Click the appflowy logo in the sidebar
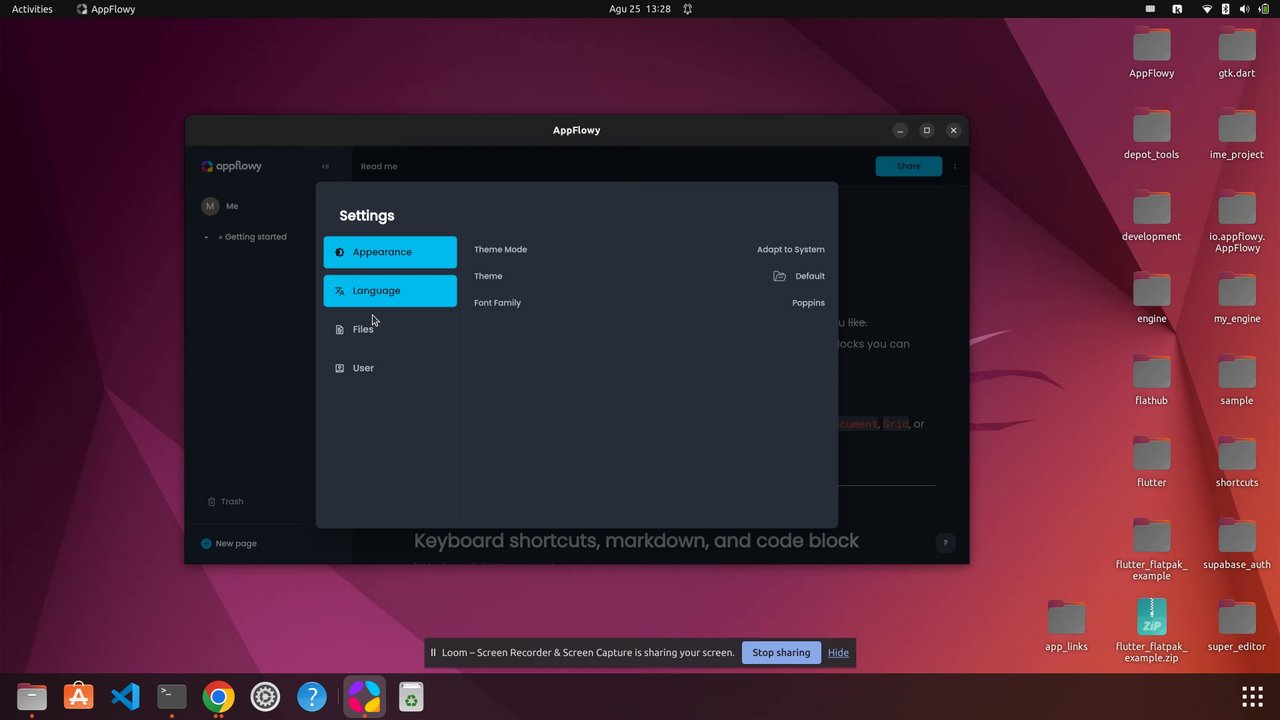Viewport: 1280px width, 720px height. (231, 166)
